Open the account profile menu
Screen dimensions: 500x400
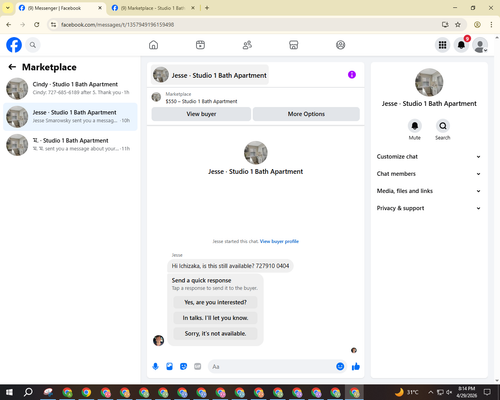coord(480,45)
